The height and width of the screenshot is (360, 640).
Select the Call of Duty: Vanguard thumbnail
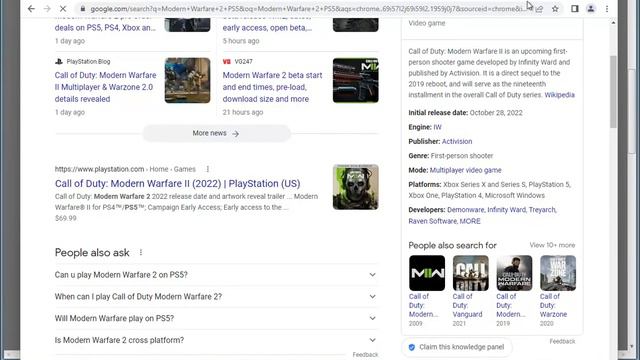click(471, 273)
